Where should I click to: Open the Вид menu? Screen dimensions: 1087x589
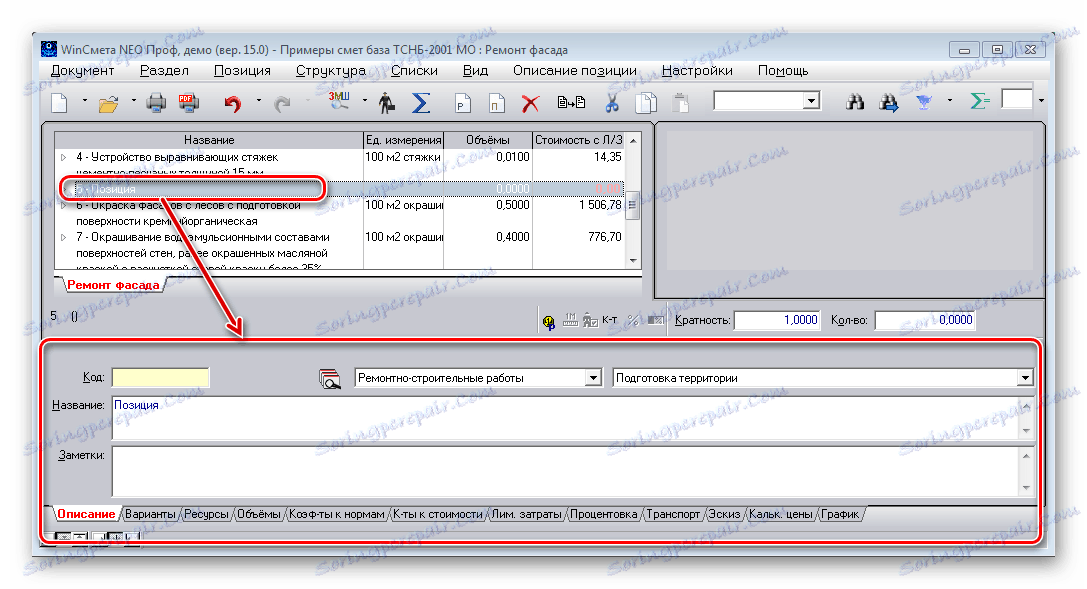tap(475, 71)
